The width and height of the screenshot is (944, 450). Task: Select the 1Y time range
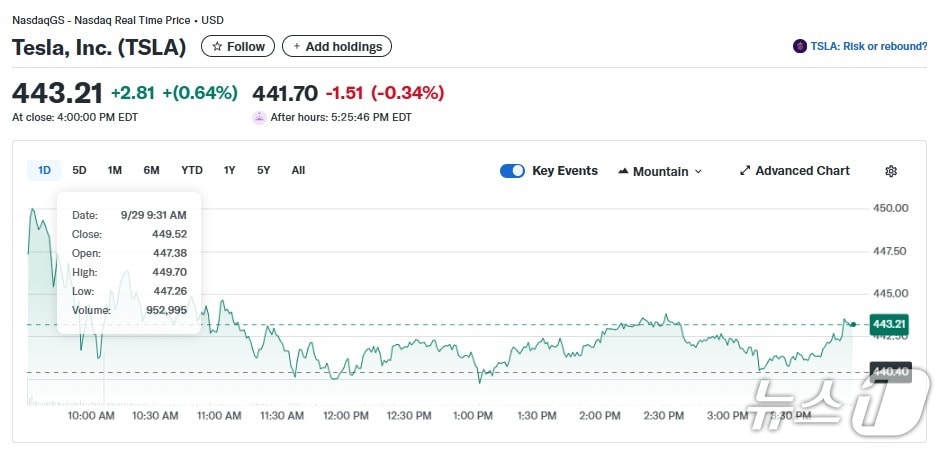point(229,170)
